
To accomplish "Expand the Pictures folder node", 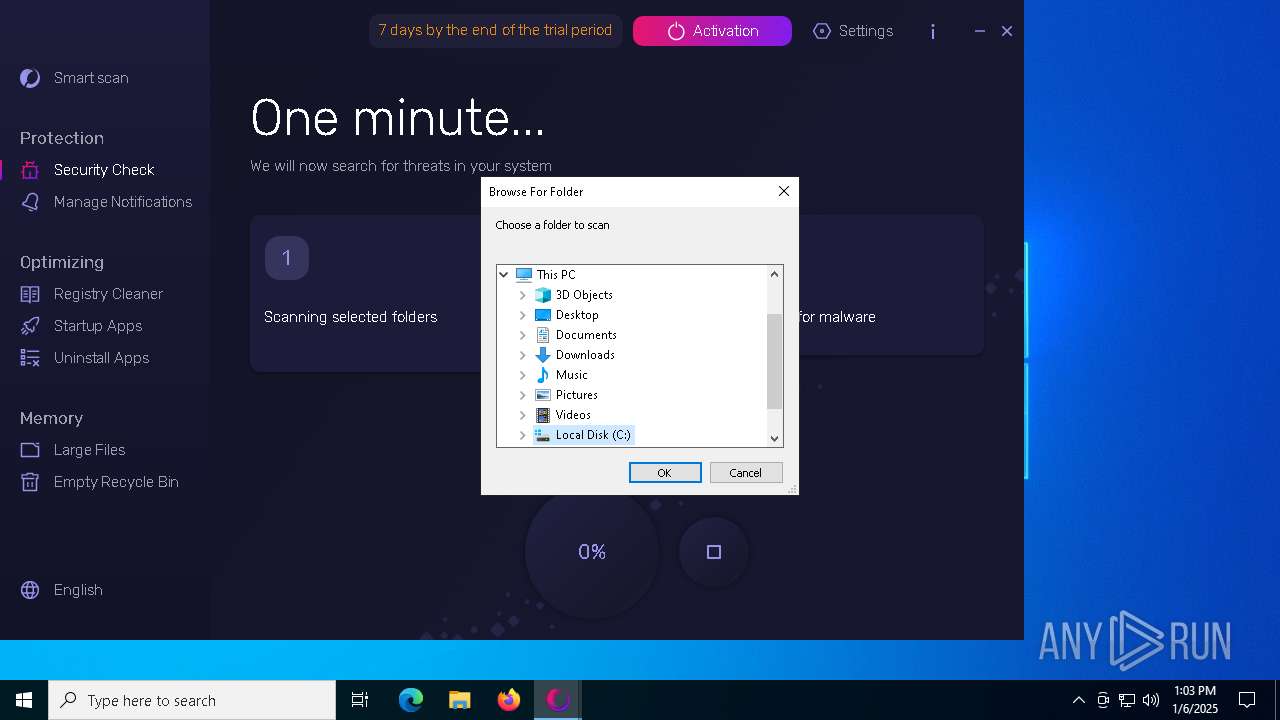I will [522, 395].
